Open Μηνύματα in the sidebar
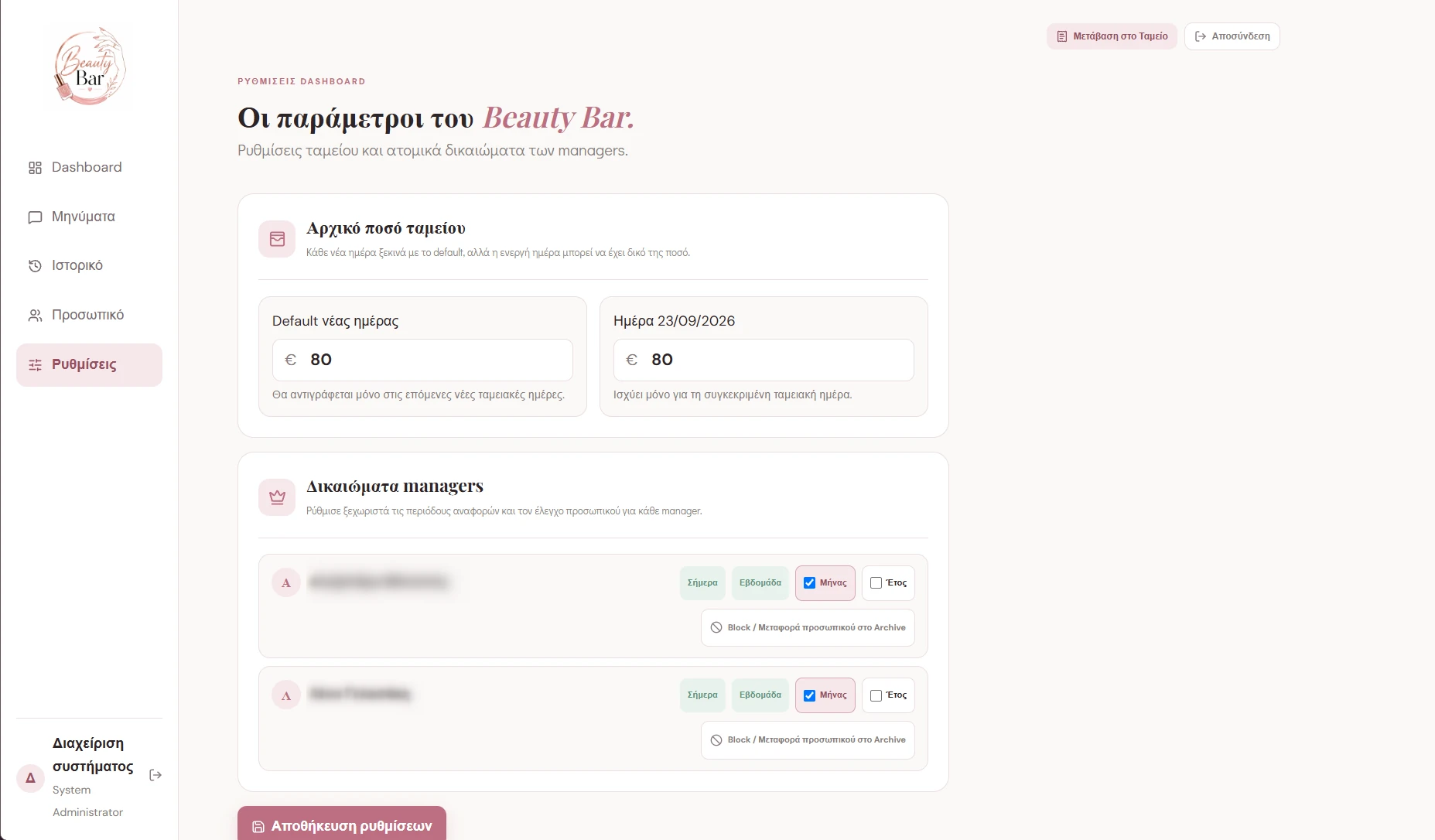 point(89,217)
